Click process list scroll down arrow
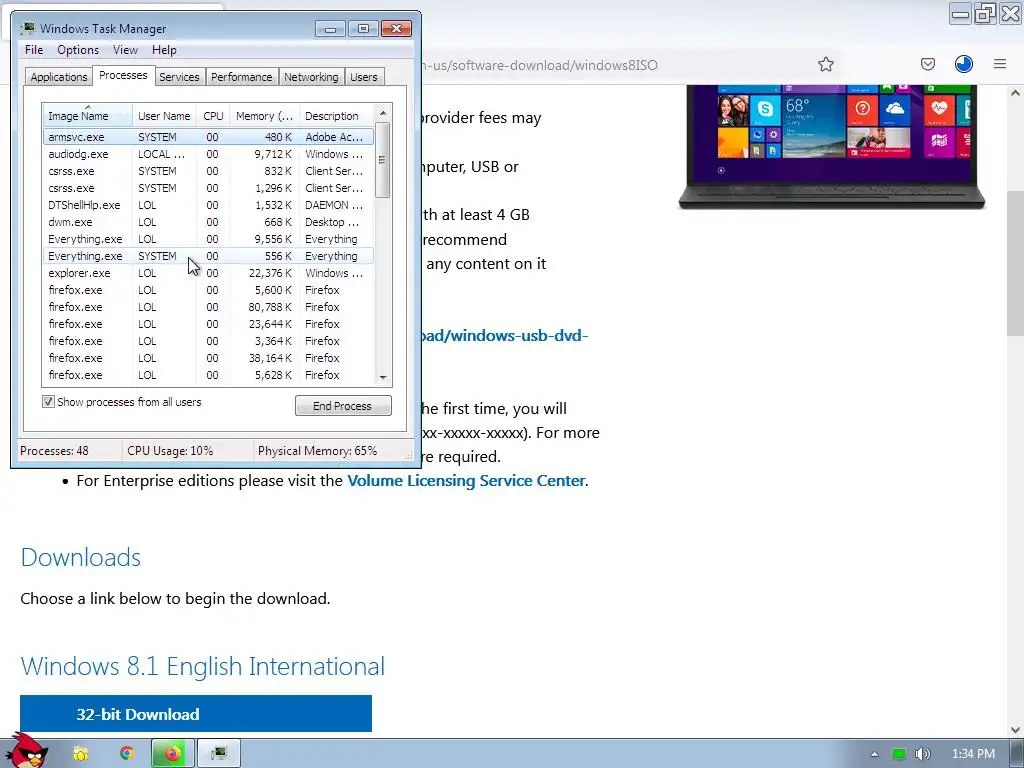Viewport: 1024px width, 768px height. point(383,377)
